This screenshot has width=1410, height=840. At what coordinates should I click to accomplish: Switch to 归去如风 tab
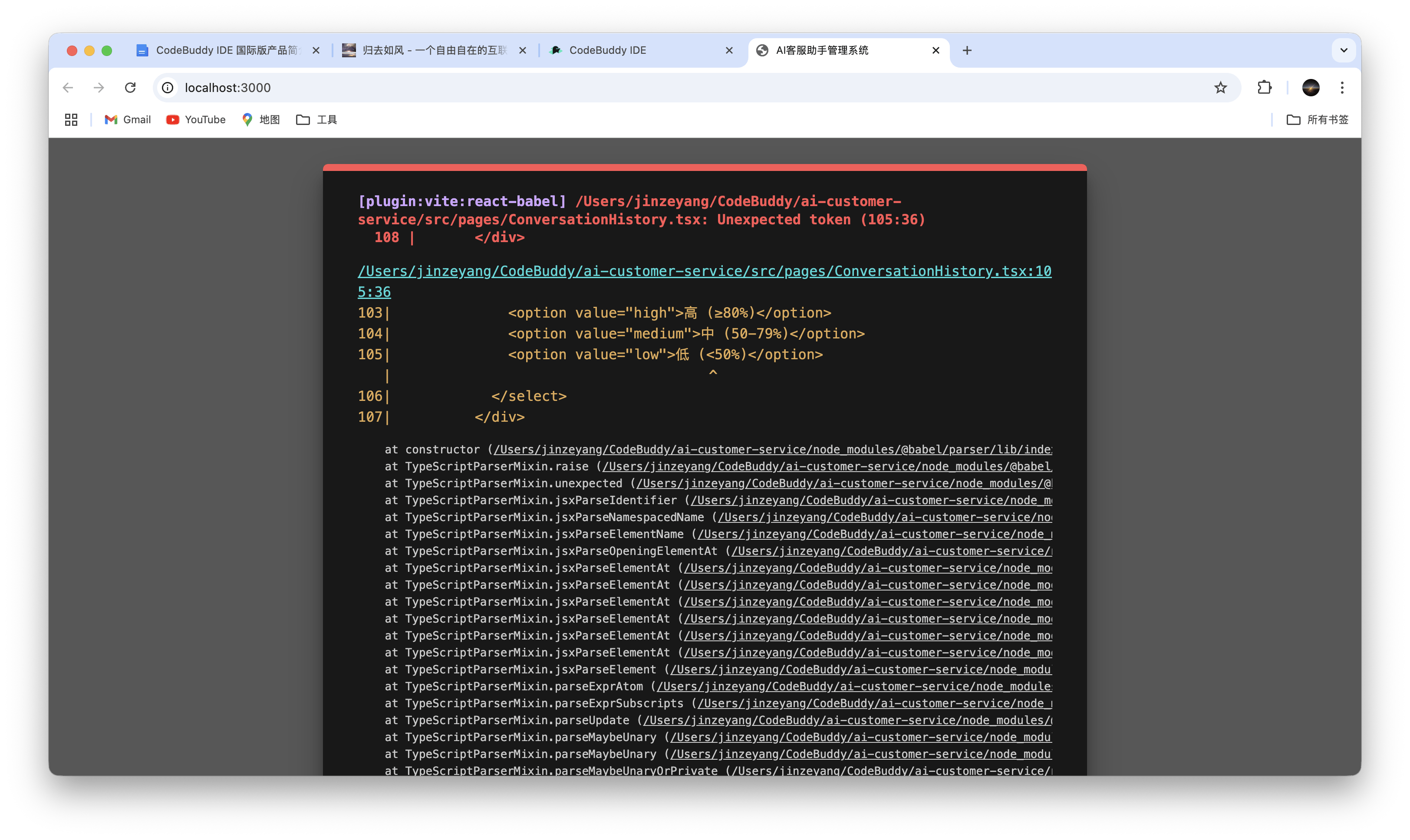tap(433, 50)
